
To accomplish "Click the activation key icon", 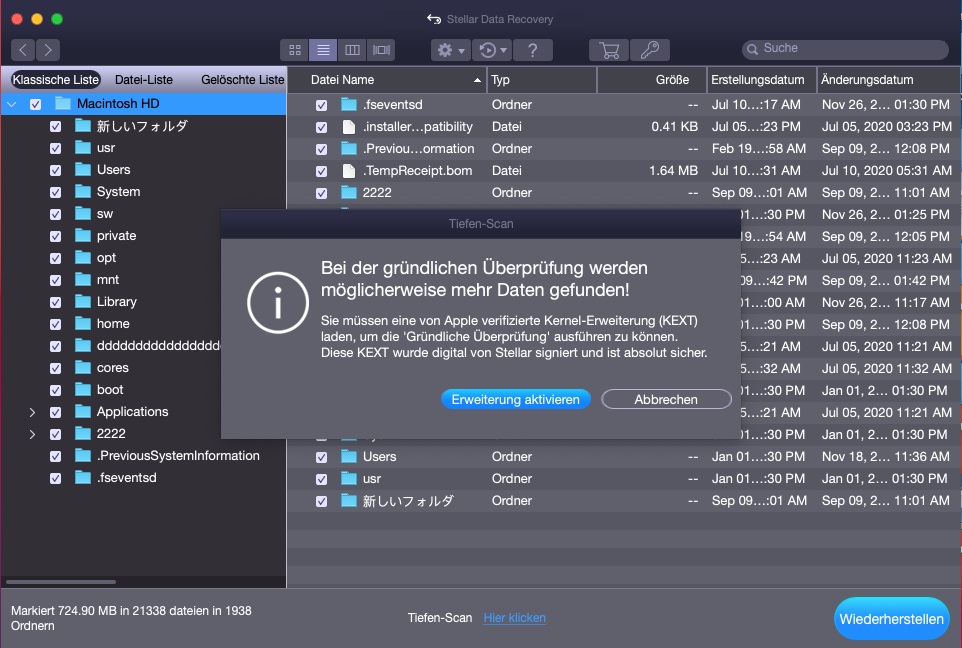I will pos(650,50).
